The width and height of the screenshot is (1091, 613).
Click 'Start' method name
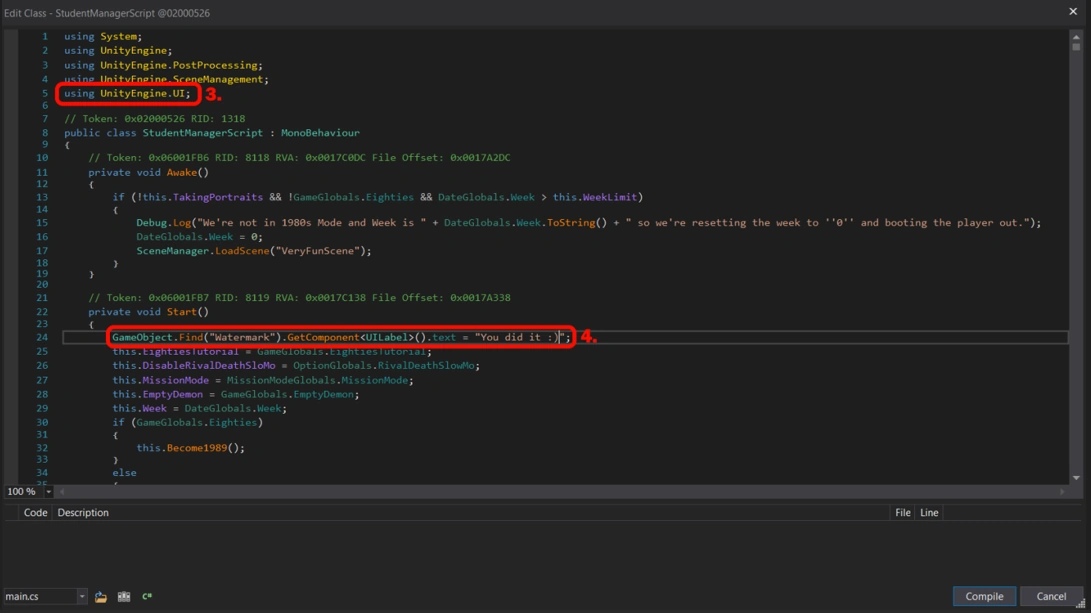coord(182,312)
